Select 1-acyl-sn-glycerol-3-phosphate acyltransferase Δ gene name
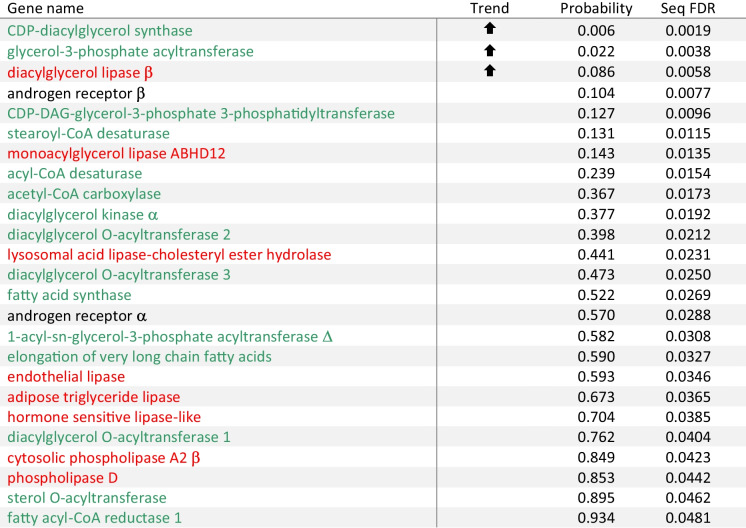746x528 pixels. click(170, 337)
